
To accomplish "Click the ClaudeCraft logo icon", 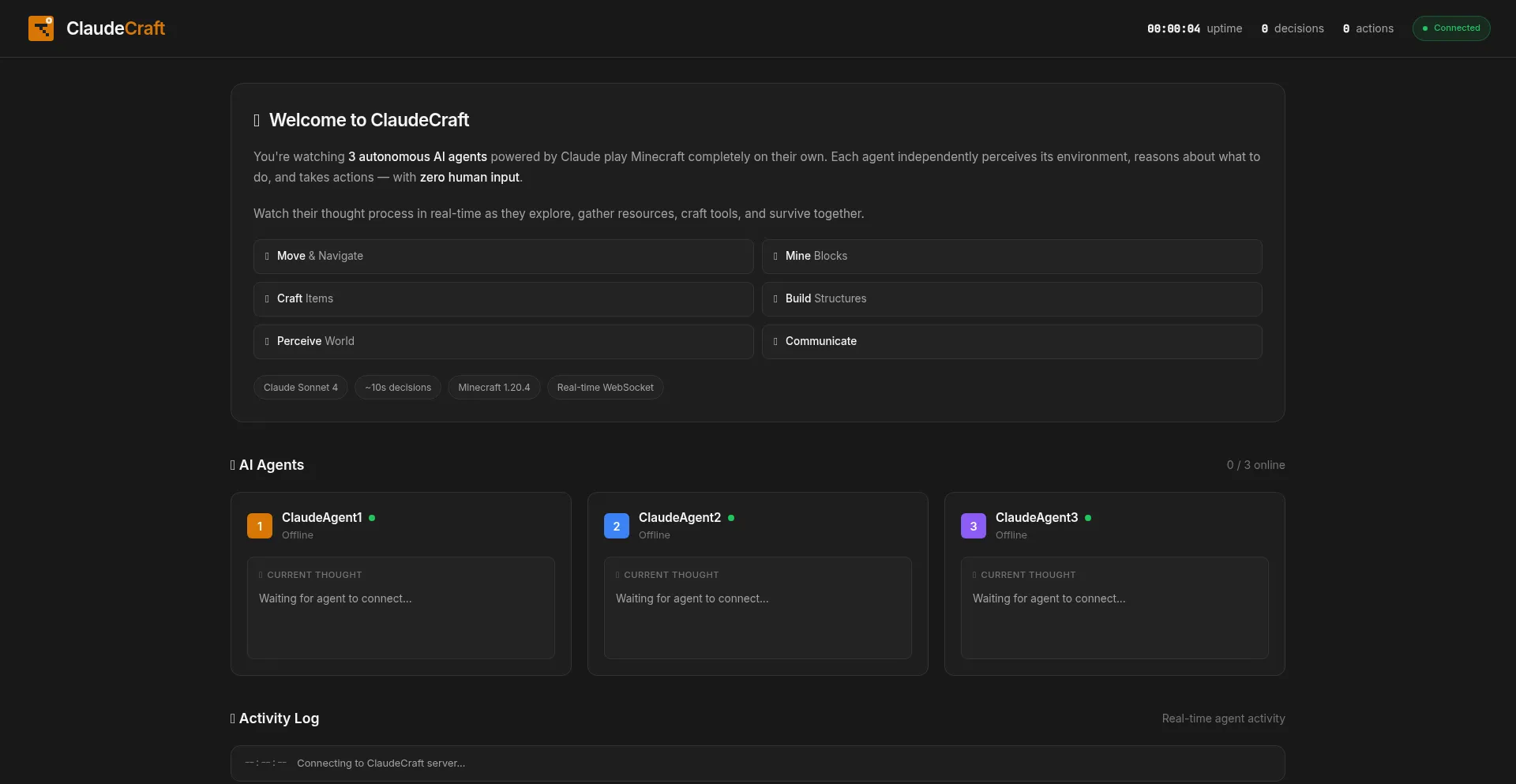I will (x=41, y=28).
